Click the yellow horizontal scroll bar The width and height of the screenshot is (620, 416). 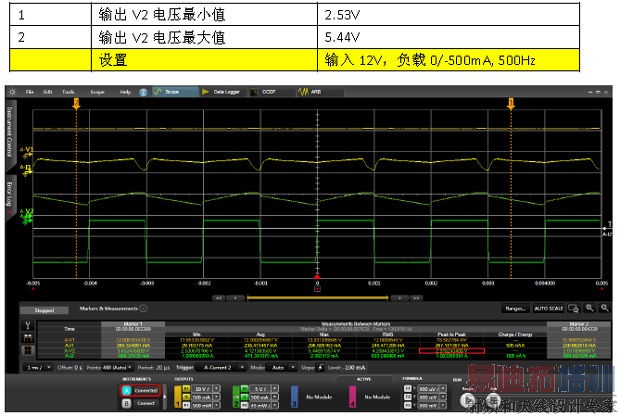pos(317,298)
